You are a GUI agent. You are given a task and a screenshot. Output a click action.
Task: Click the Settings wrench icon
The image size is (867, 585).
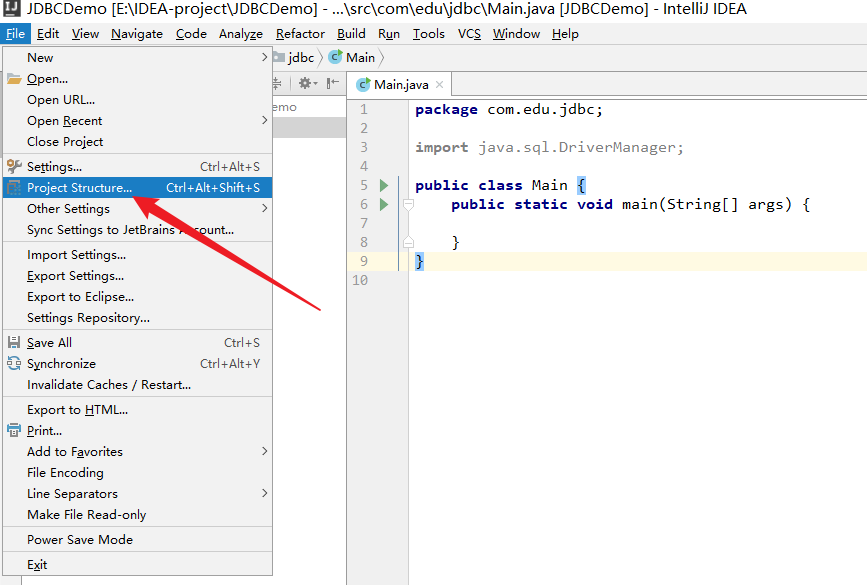[14, 166]
